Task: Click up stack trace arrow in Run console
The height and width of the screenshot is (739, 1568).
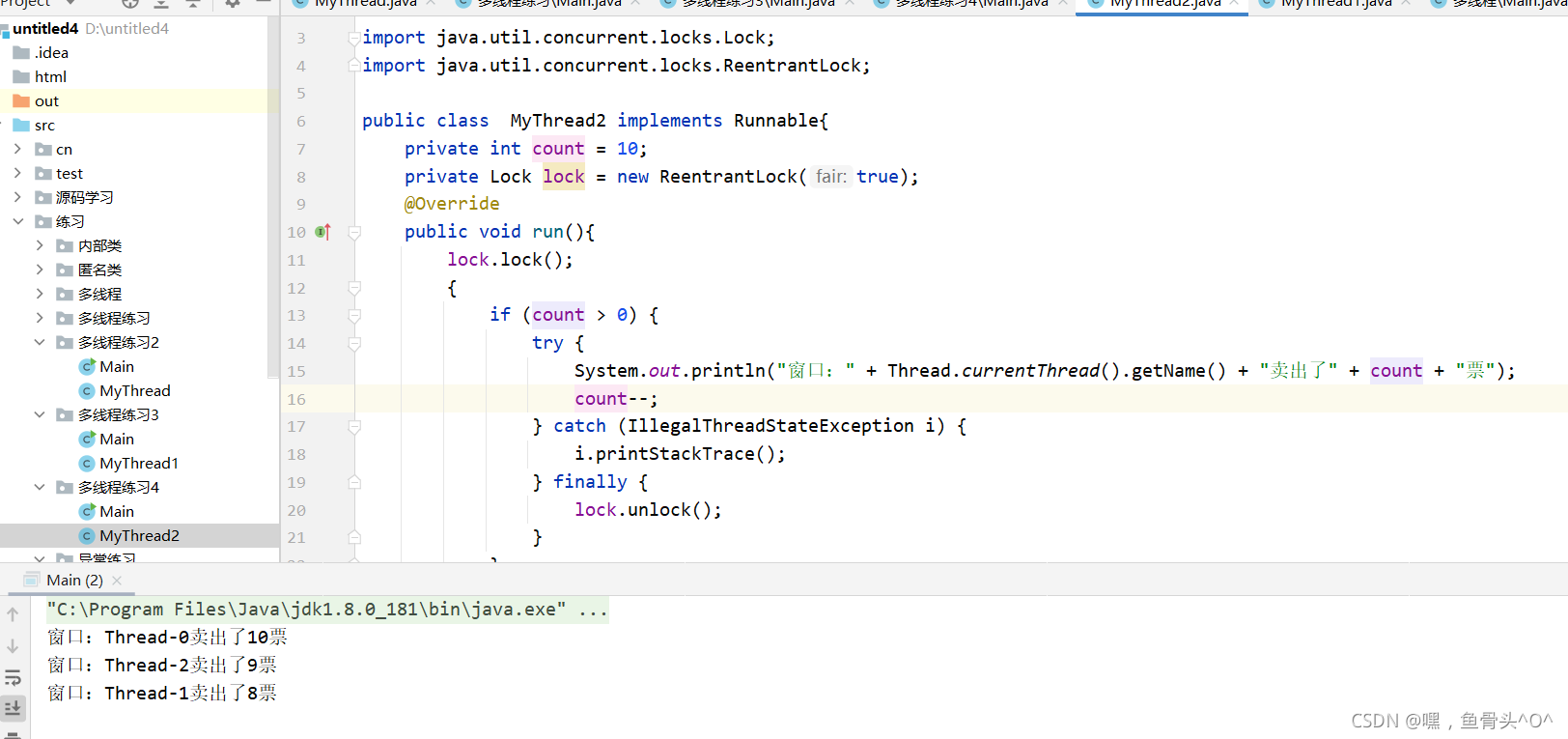Action: (13, 613)
